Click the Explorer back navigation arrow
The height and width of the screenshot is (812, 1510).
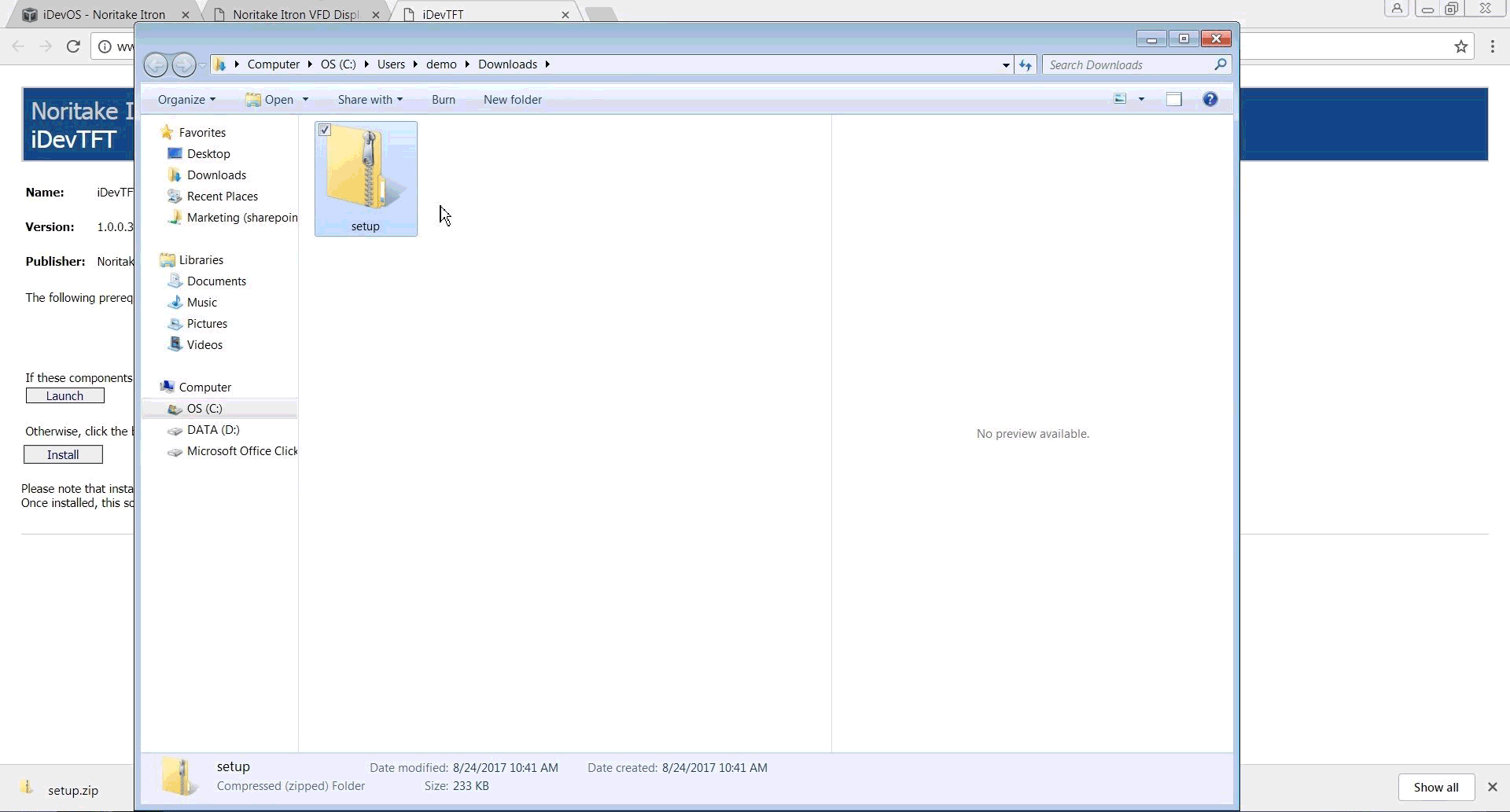point(156,64)
